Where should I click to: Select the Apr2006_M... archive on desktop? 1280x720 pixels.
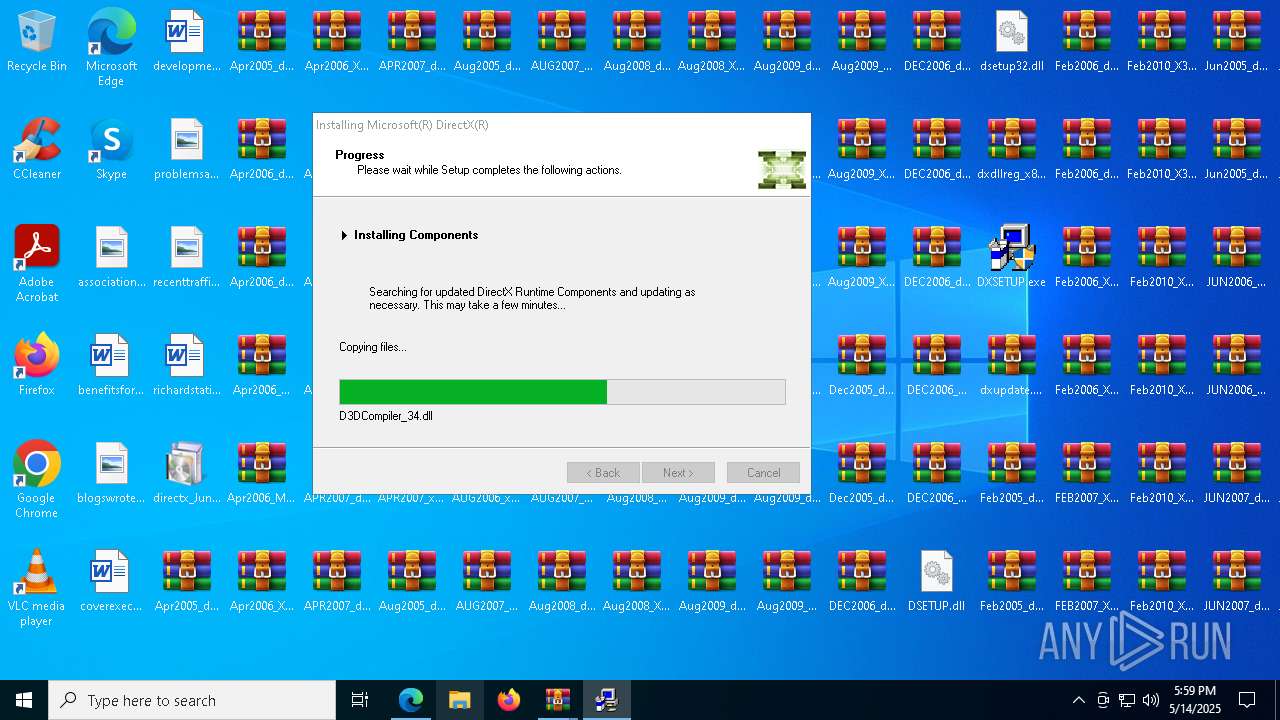click(x=261, y=474)
